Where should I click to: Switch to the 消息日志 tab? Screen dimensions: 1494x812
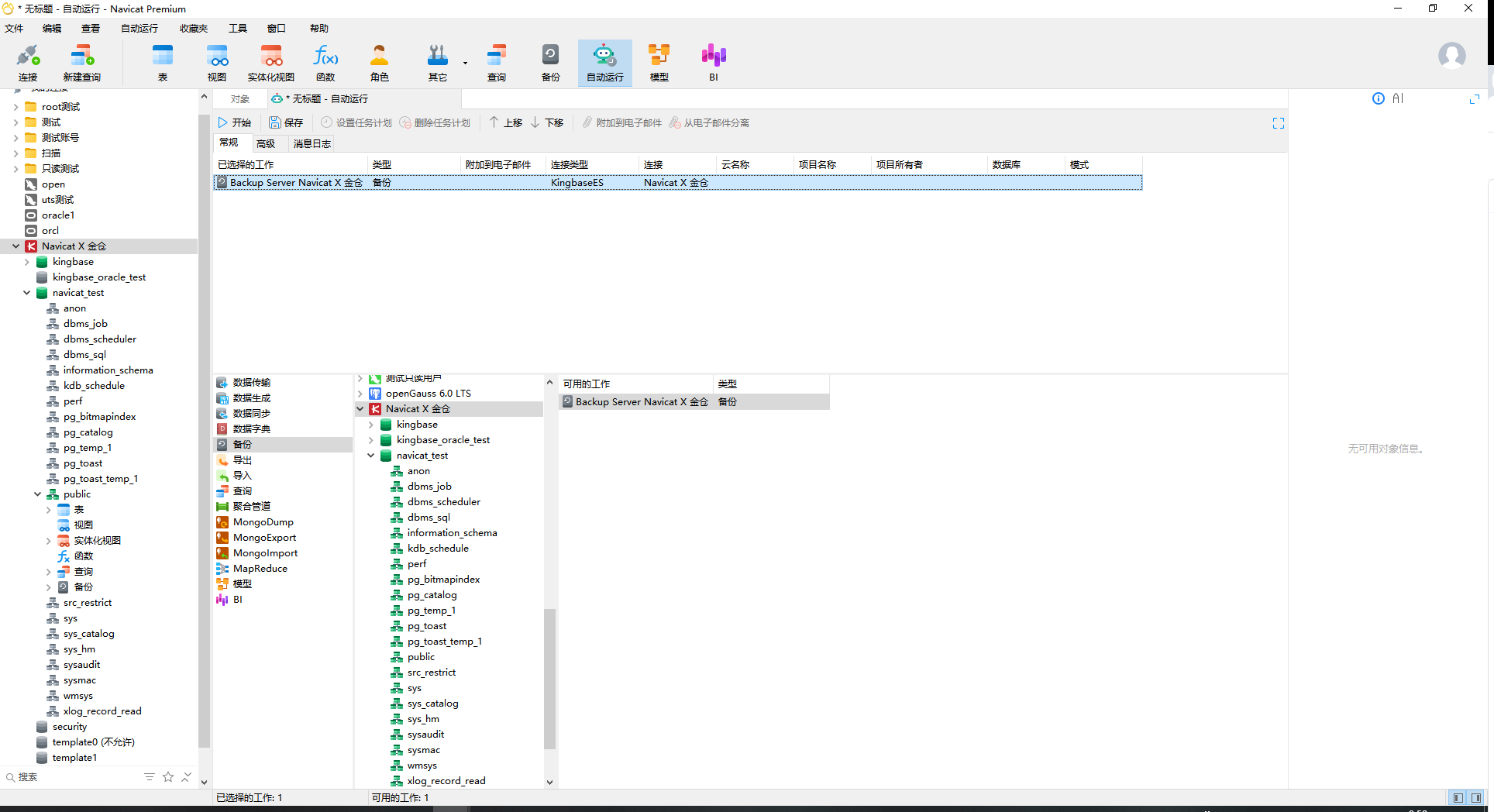coord(312,143)
